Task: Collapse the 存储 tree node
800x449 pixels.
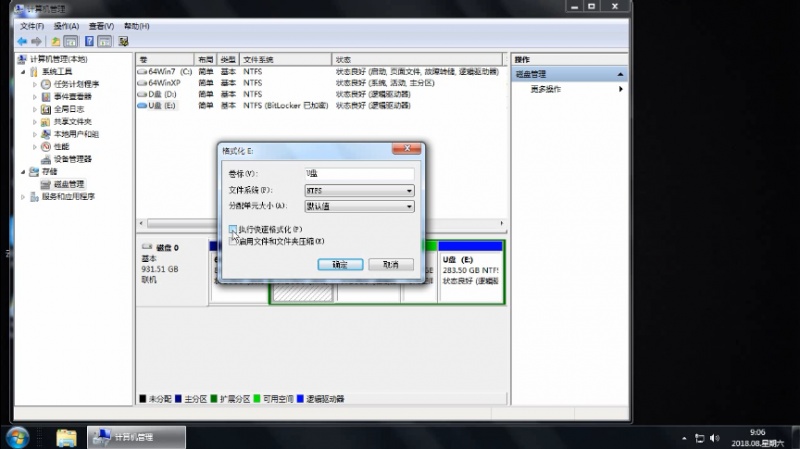Action: [x=23, y=172]
